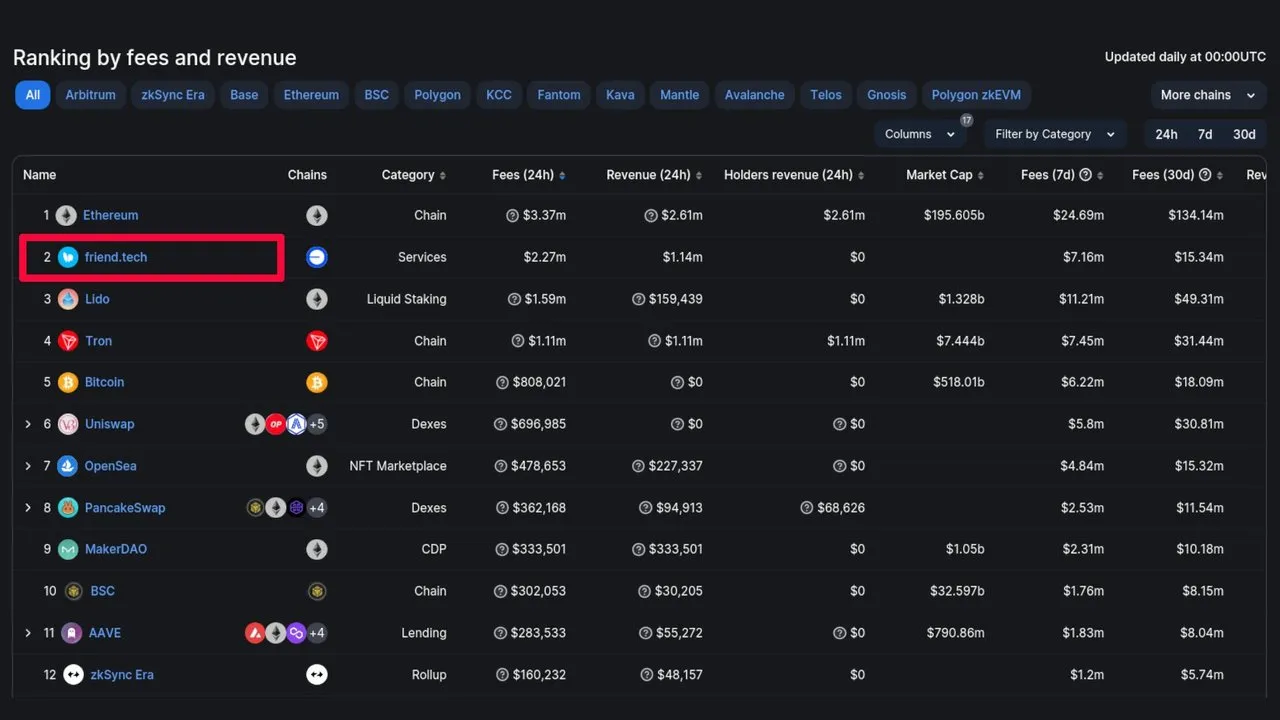Open the zkSync Era protocol link in table
1280x720 pixels.
pos(122,675)
